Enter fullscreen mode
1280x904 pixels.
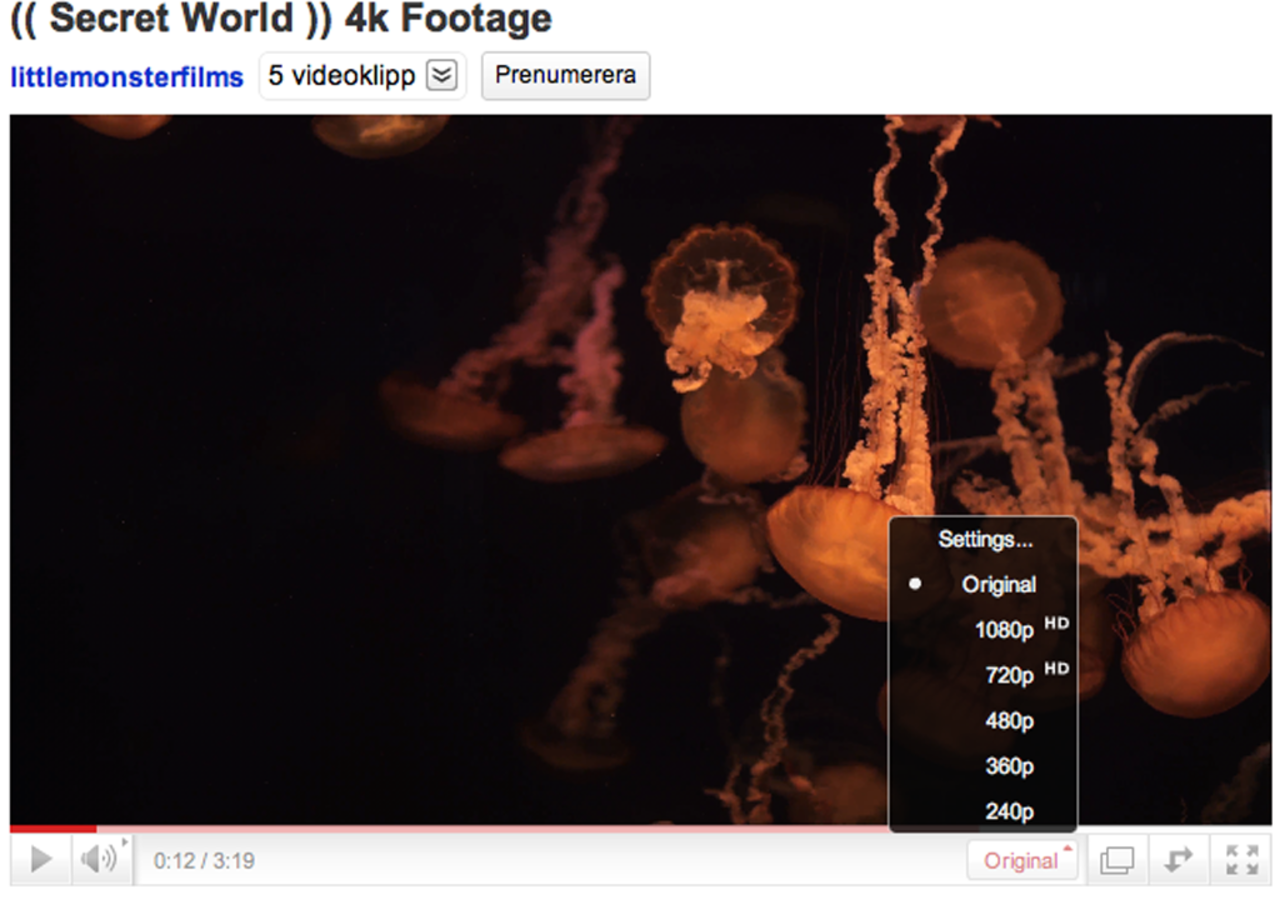(1242, 860)
